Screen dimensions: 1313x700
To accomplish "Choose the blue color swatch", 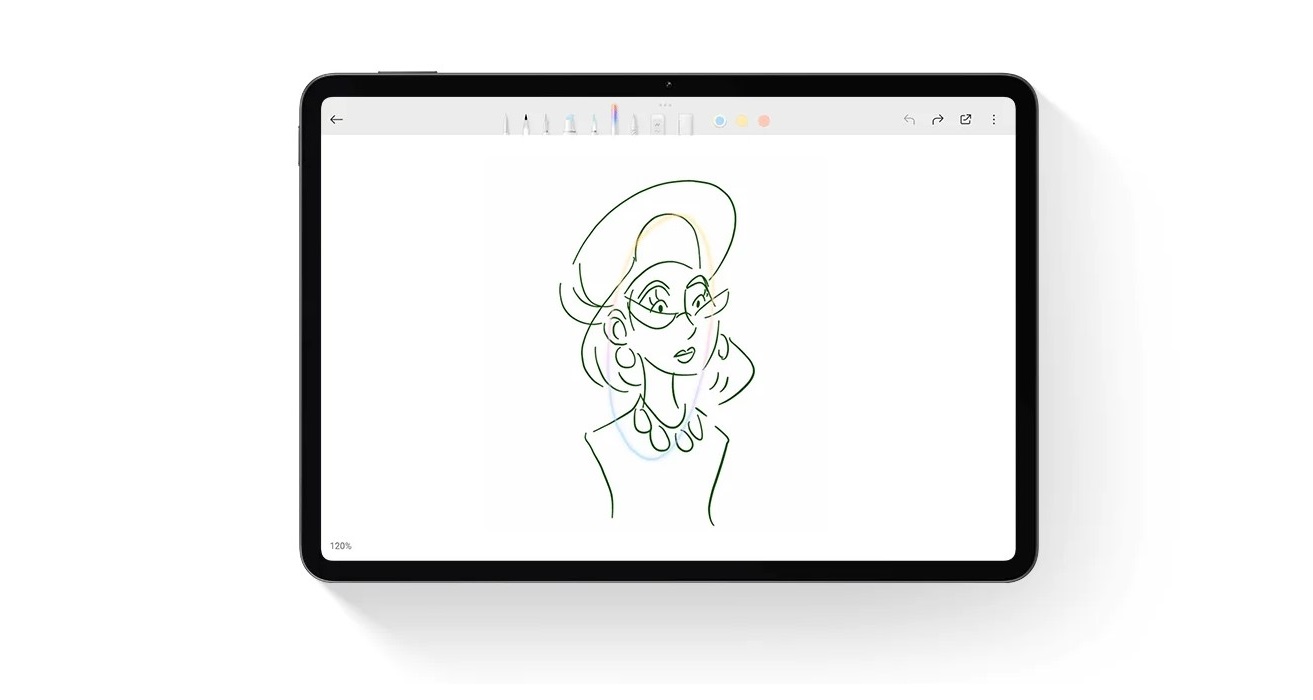I will coord(719,121).
